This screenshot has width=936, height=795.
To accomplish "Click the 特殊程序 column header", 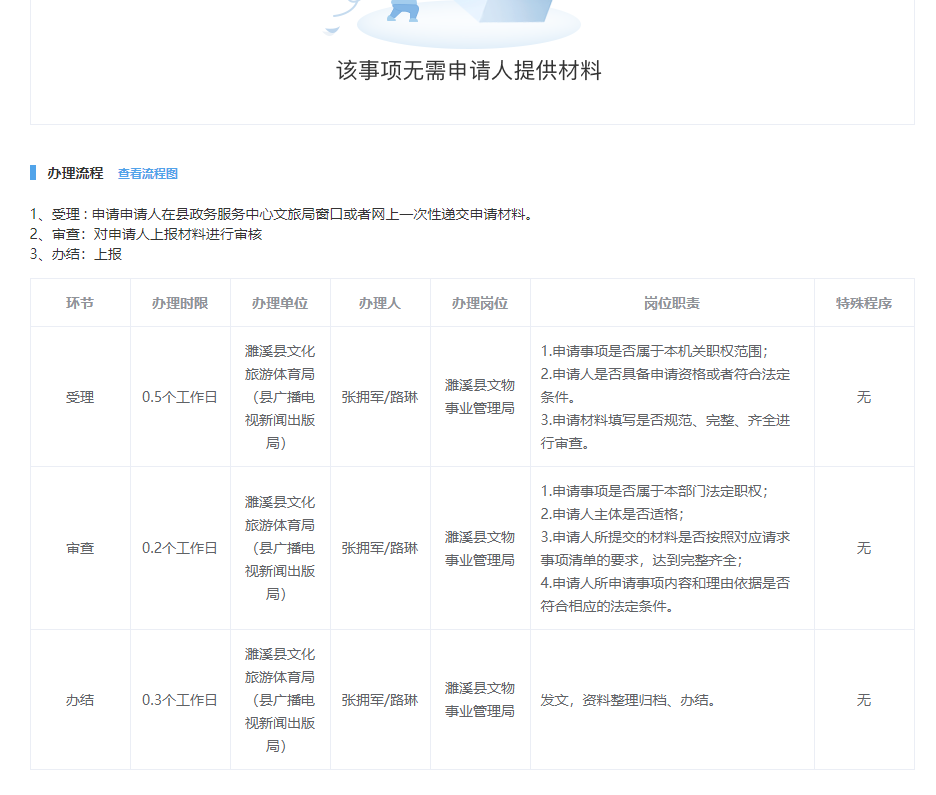I will click(x=864, y=303).
